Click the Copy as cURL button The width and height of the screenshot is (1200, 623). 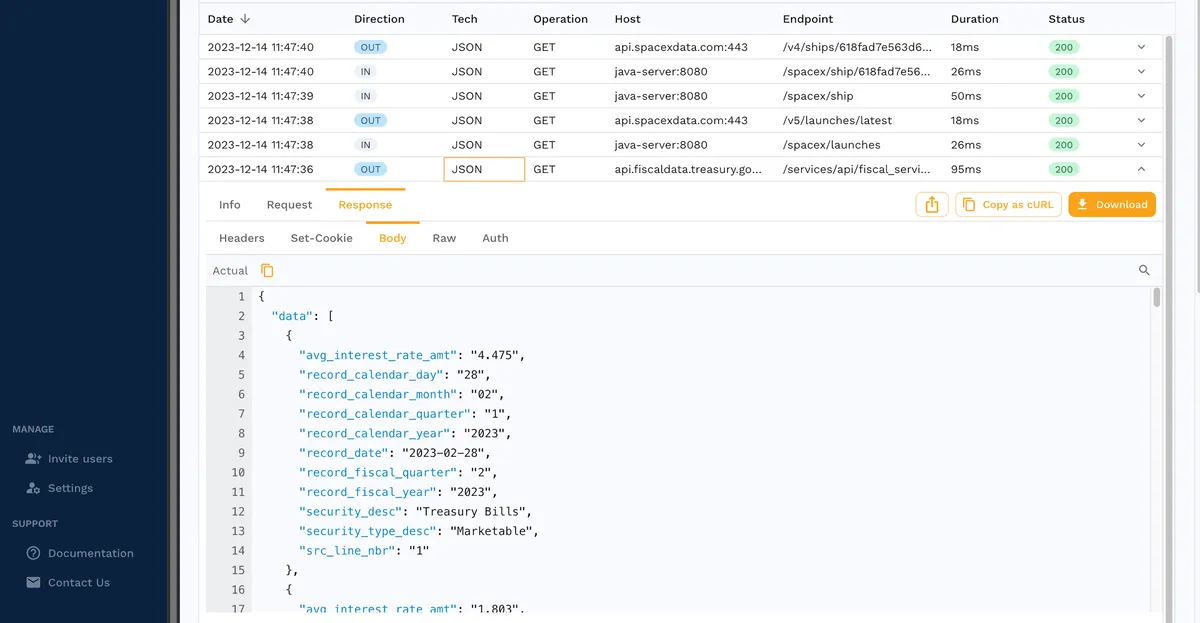tap(1008, 205)
